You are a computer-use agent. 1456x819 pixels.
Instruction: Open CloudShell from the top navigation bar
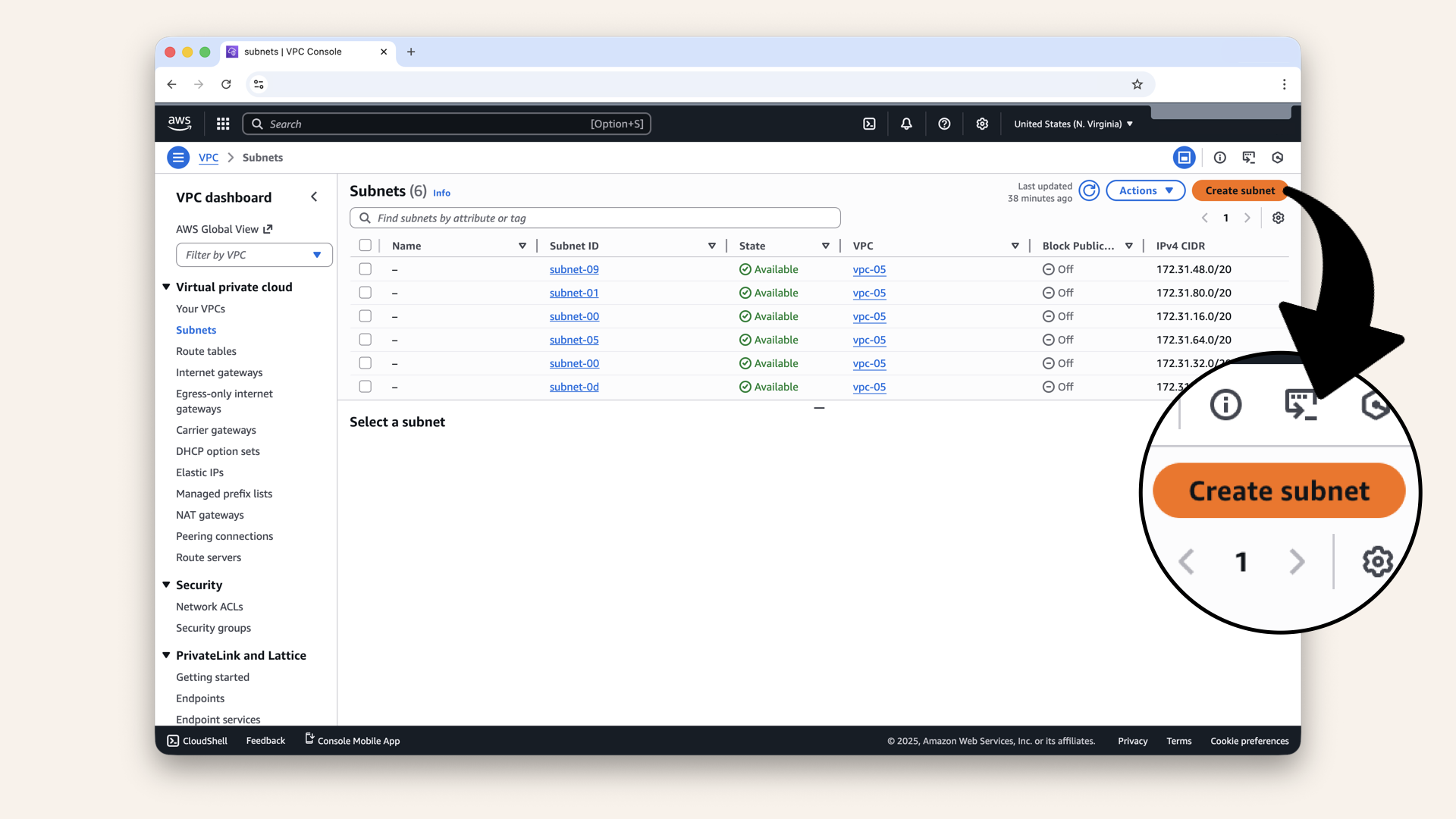(869, 124)
